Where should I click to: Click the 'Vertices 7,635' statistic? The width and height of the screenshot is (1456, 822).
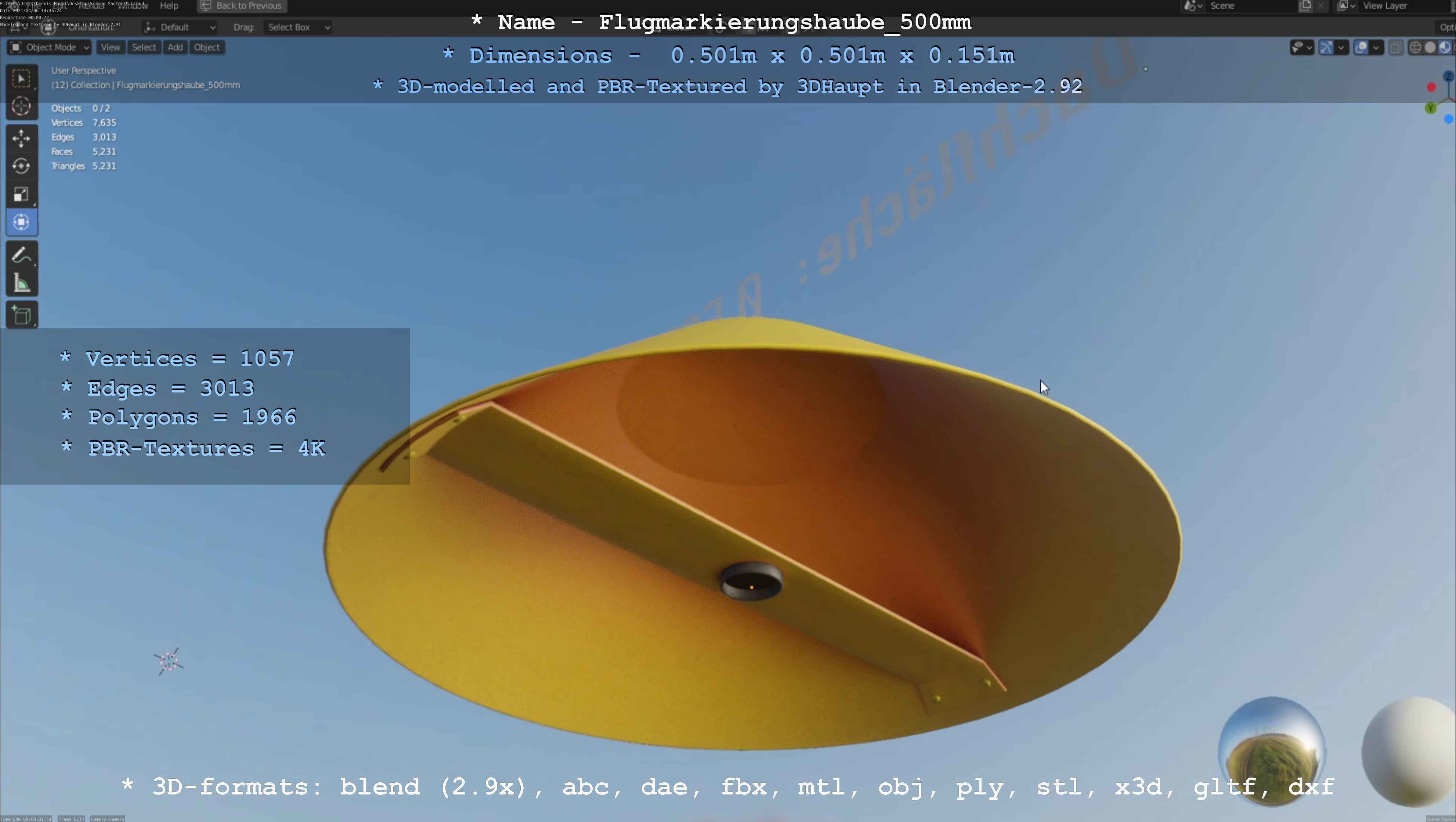(84, 123)
